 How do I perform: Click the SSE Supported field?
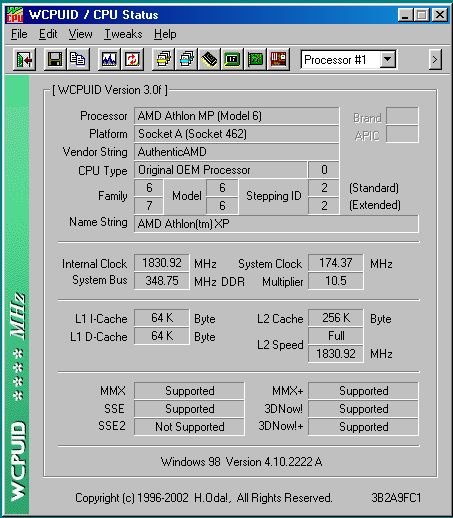coord(189,409)
